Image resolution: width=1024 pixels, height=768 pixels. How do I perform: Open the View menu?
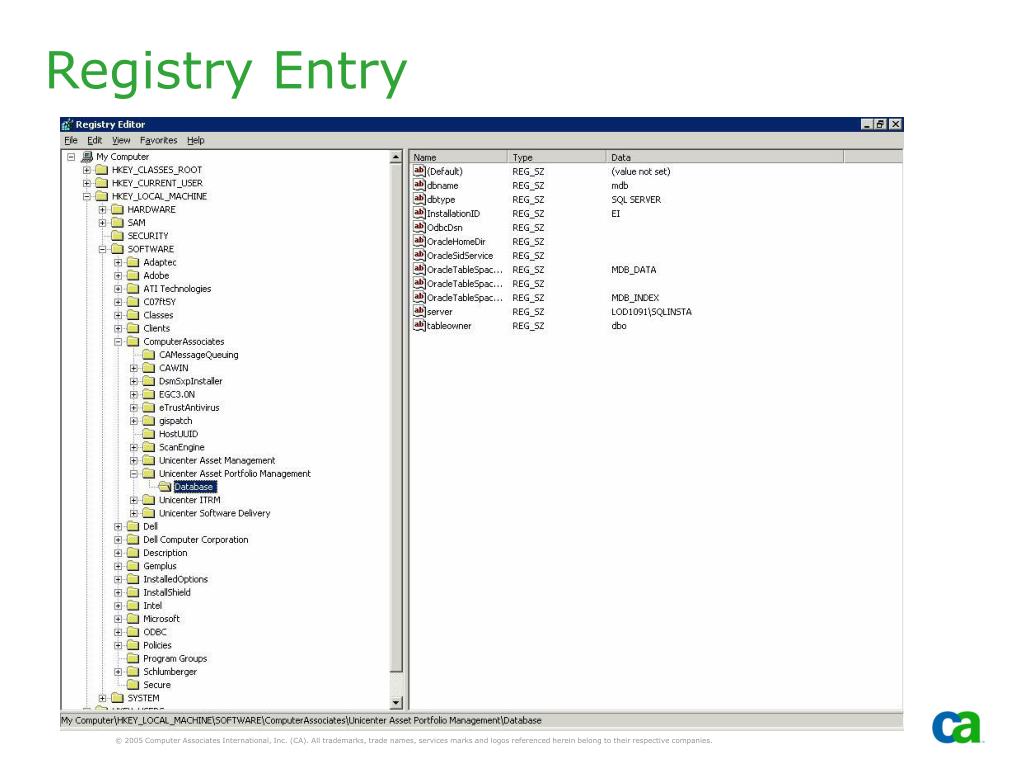(x=121, y=140)
